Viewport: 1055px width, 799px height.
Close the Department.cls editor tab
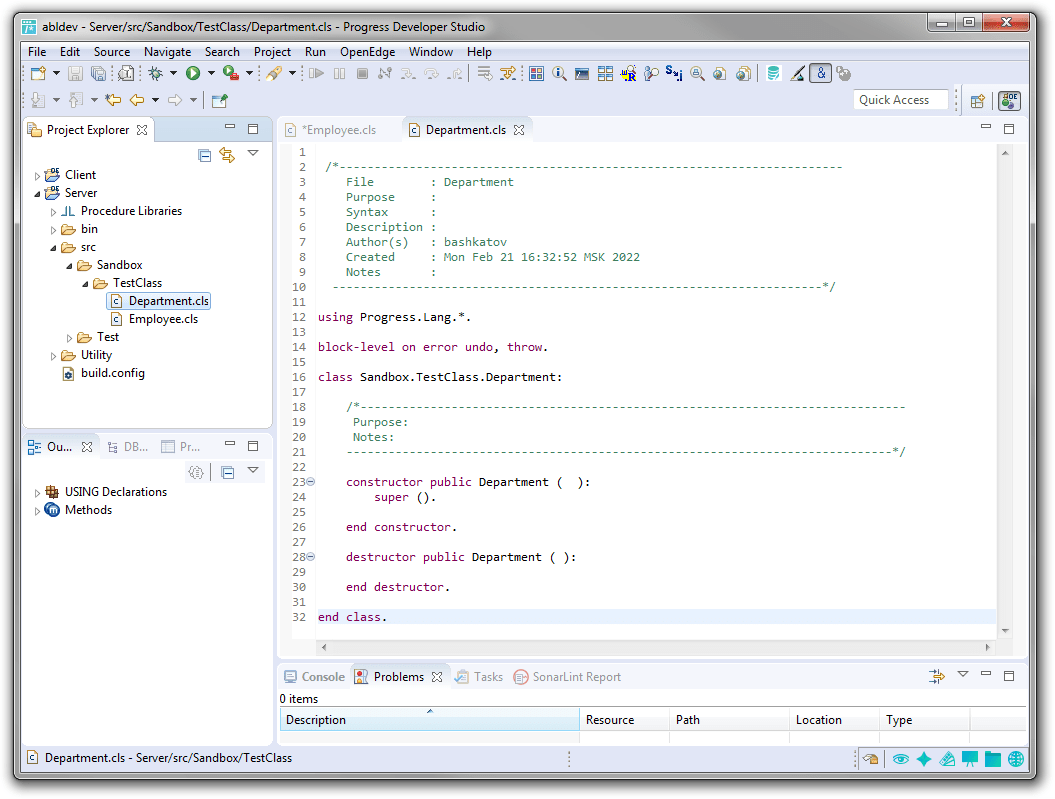[519, 130]
